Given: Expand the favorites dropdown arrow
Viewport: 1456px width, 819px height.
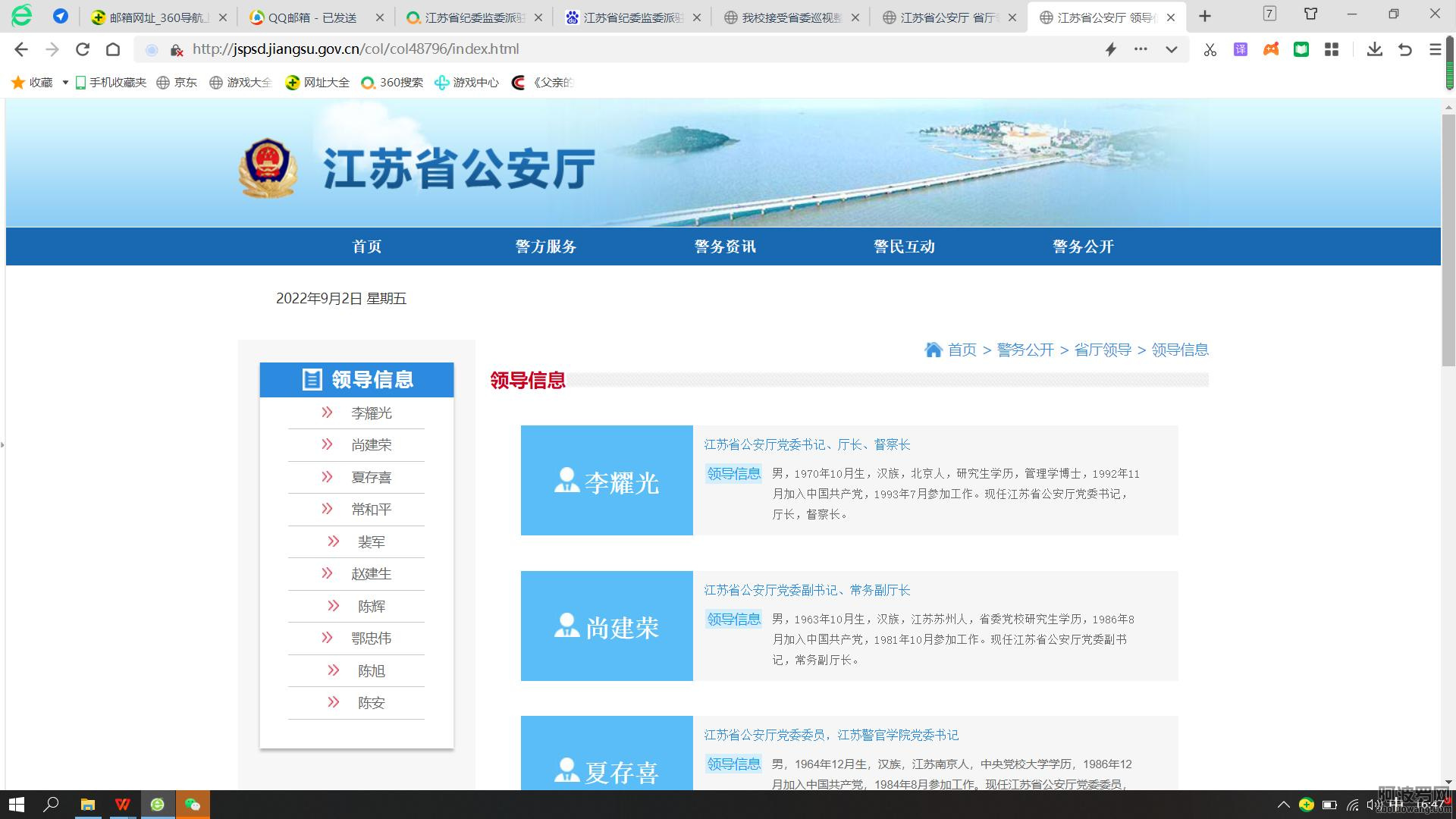Looking at the screenshot, I should [x=65, y=83].
